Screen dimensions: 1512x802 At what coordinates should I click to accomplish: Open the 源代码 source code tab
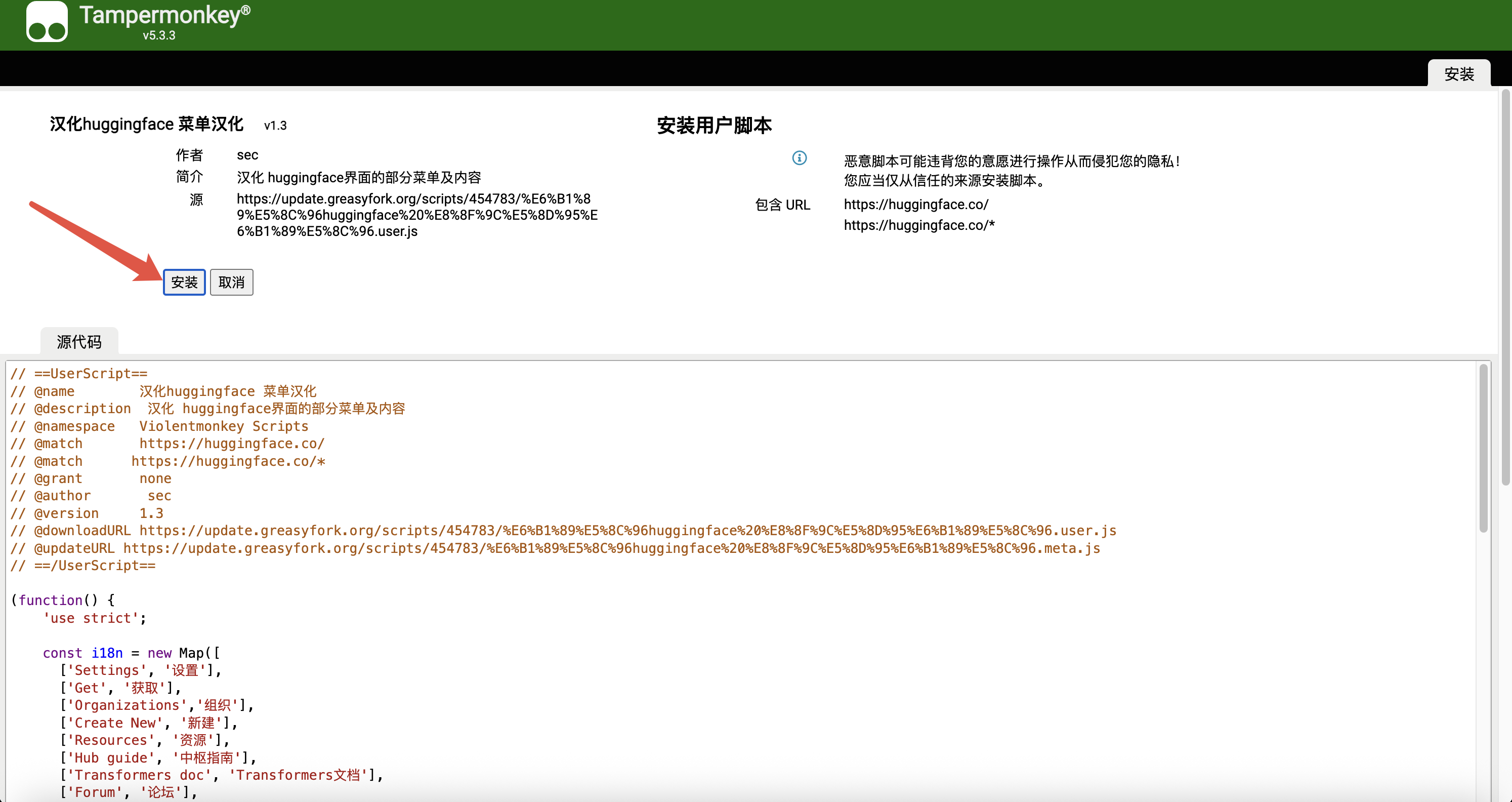pyautogui.click(x=79, y=342)
